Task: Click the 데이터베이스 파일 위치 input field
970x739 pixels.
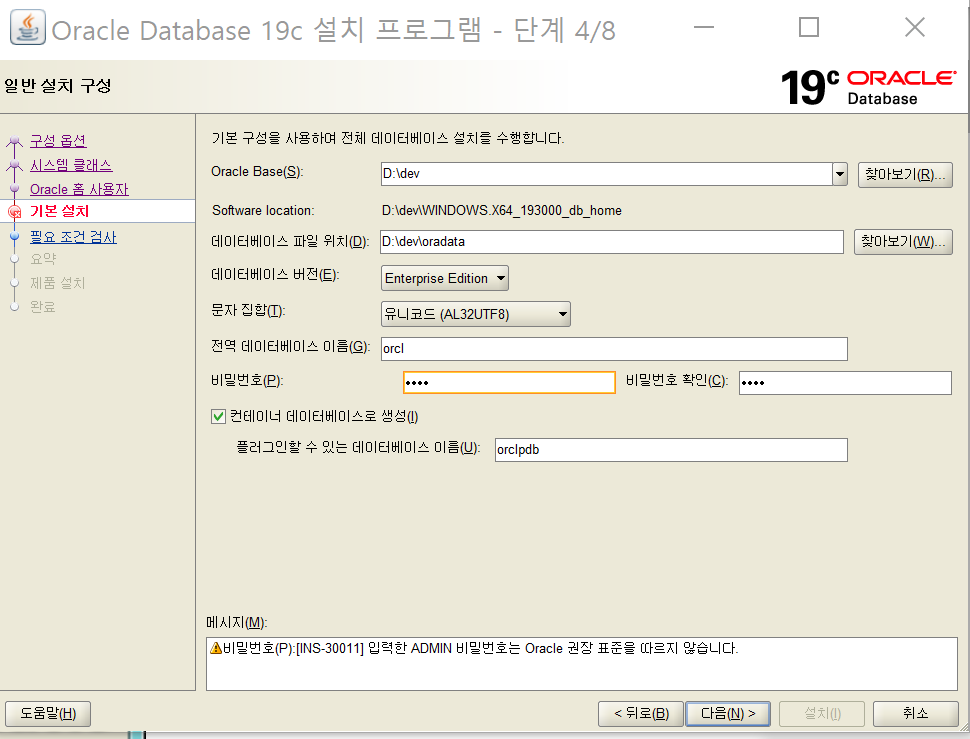Action: pyautogui.click(x=612, y=242)
